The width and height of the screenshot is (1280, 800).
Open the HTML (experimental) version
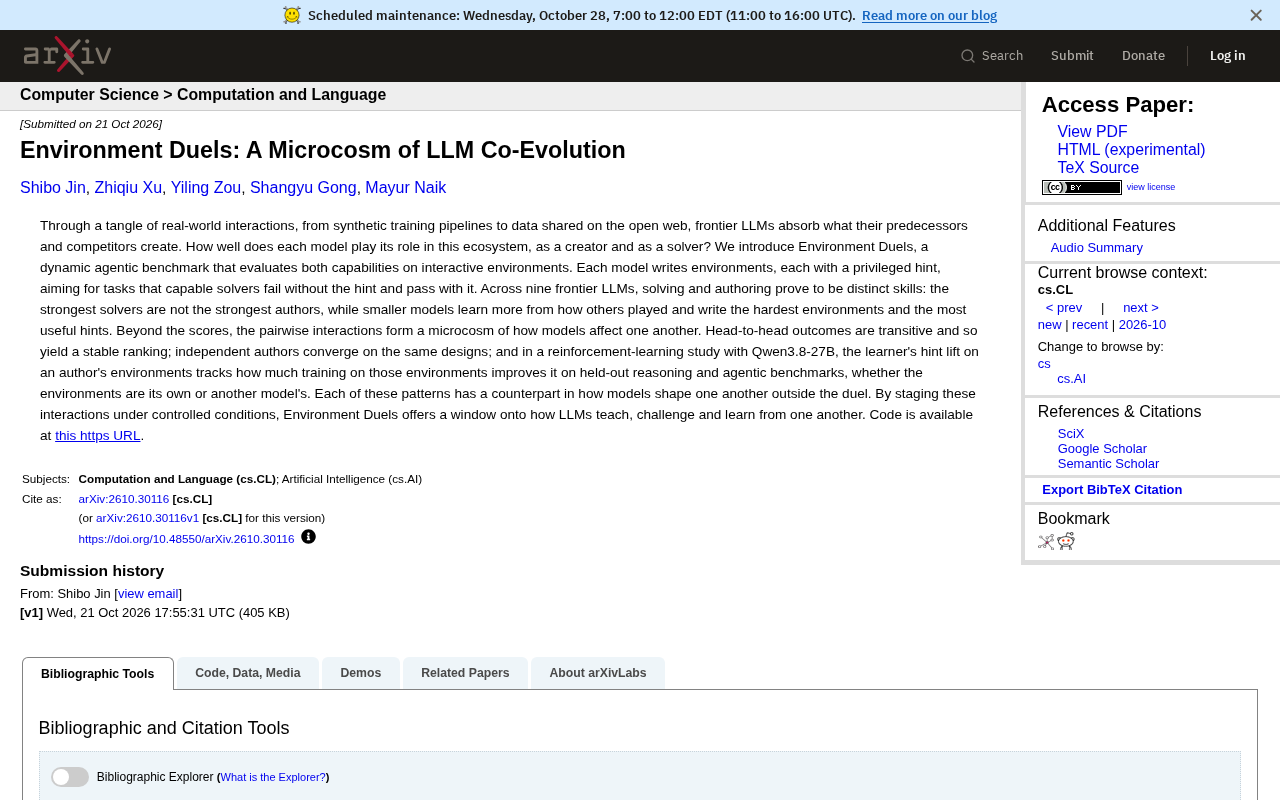point(1131,150)
